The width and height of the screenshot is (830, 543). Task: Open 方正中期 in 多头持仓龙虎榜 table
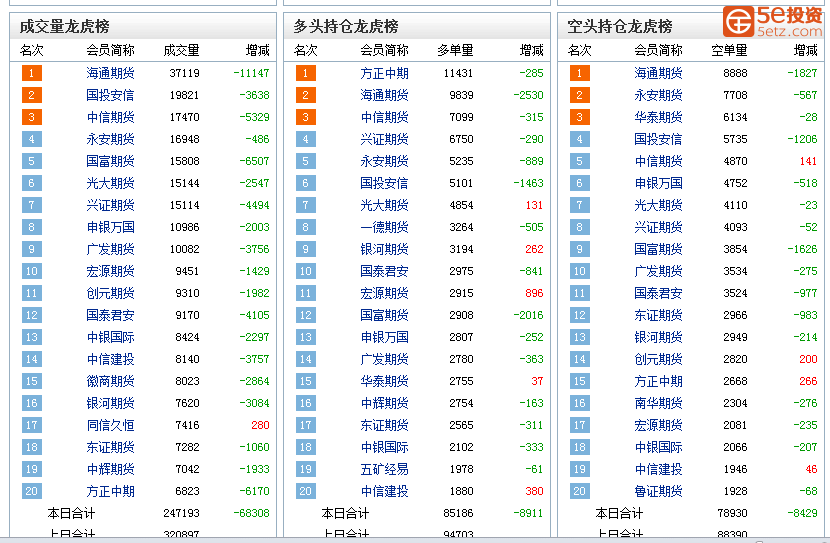(384, 73)
